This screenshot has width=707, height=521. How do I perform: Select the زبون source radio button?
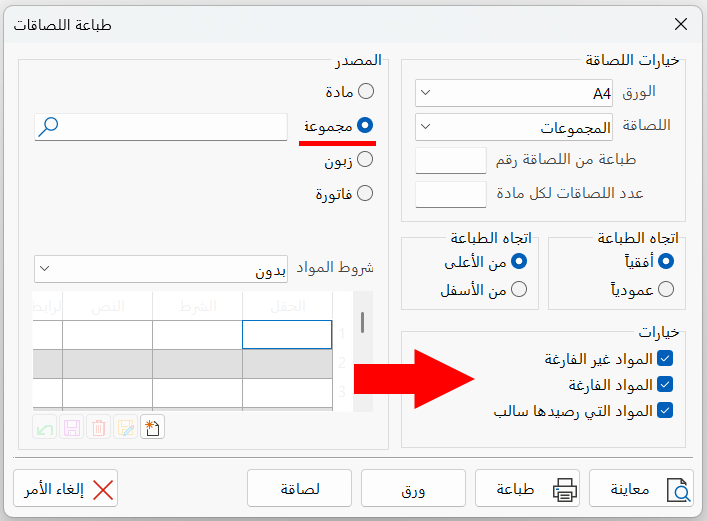[365, 159]
